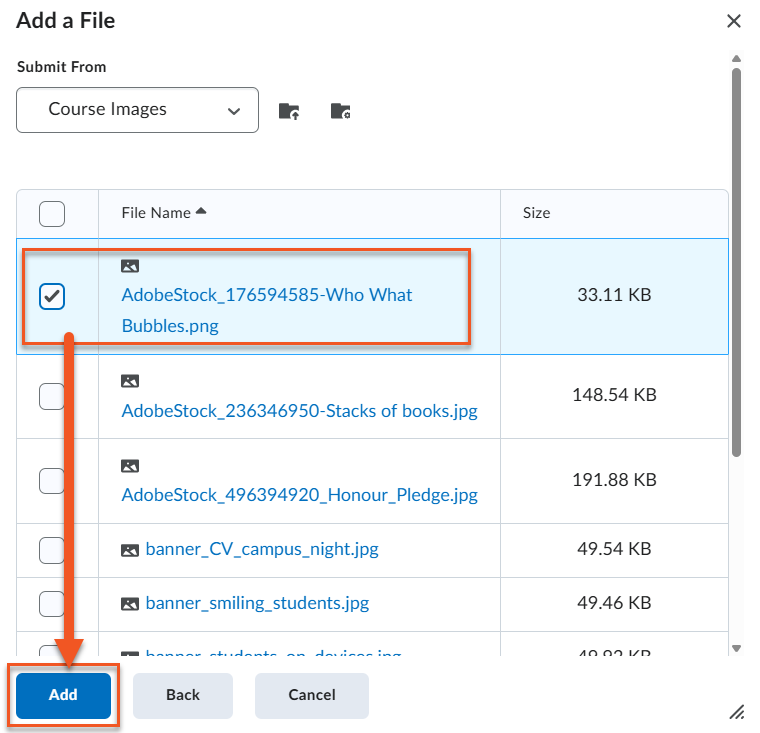The image size is (760, 733).
Task: Click the upload file folder icon
Action: 289,111
